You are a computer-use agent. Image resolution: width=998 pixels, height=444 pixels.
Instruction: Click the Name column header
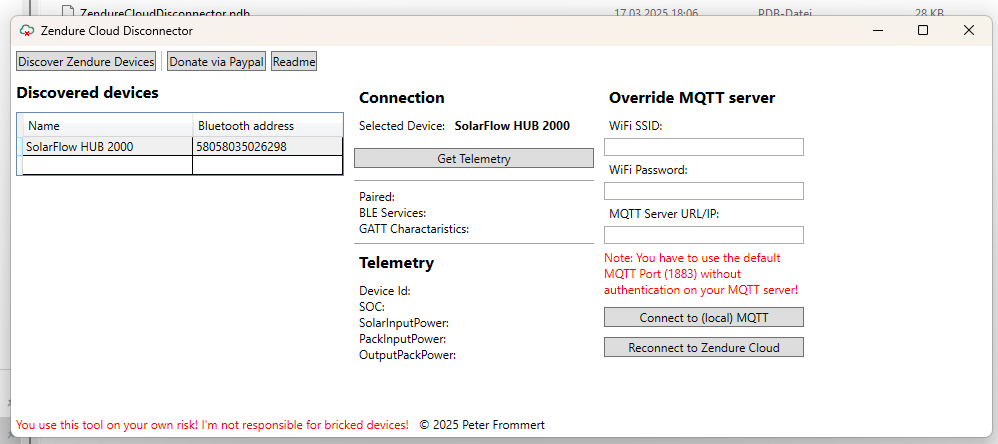(108, 125)
